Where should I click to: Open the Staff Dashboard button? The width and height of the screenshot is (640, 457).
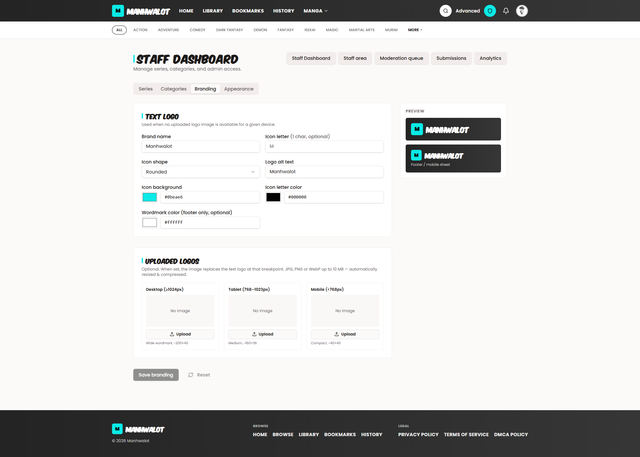point(311,58)
